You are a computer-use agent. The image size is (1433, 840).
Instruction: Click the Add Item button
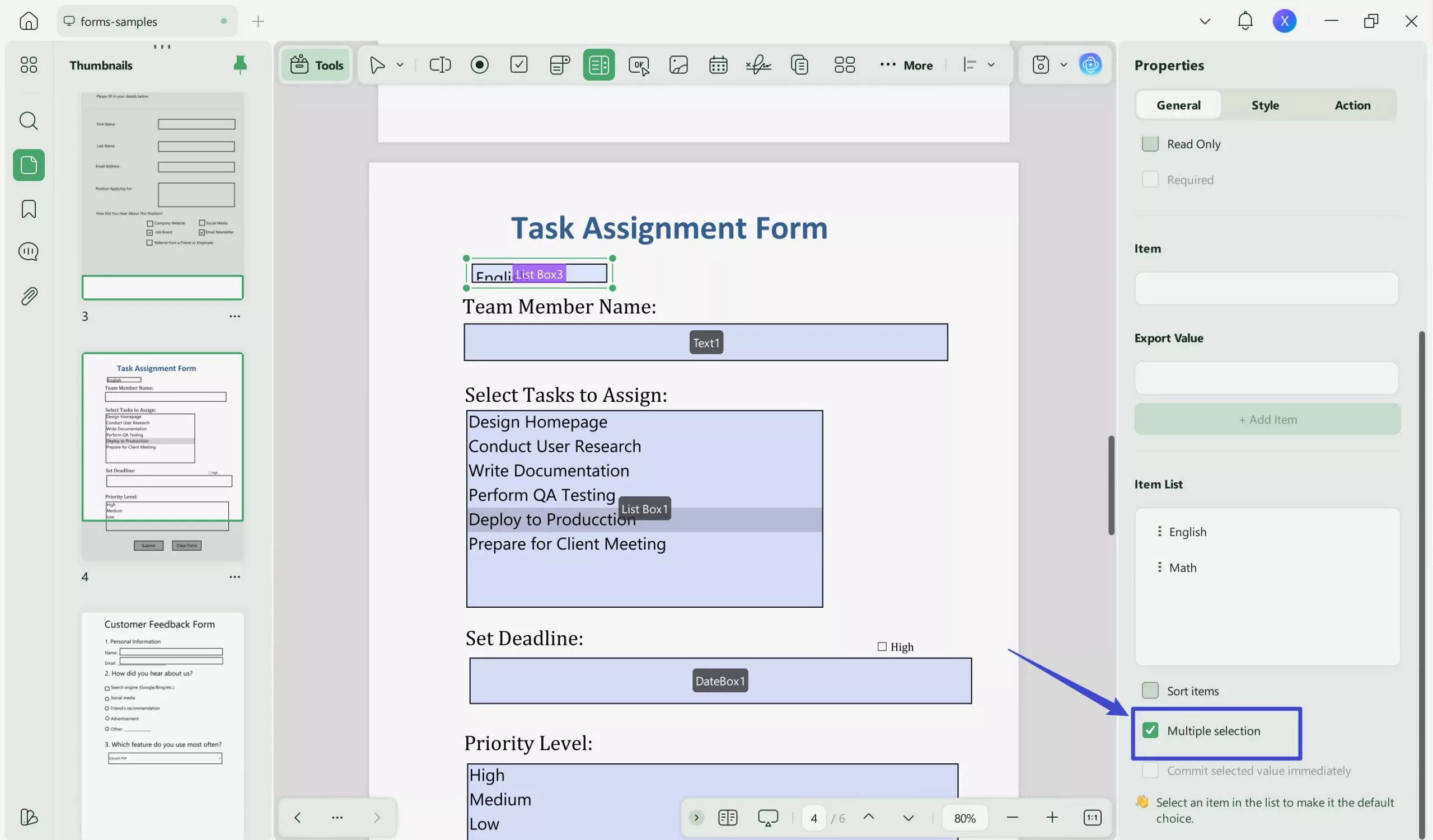[1267, 419]
